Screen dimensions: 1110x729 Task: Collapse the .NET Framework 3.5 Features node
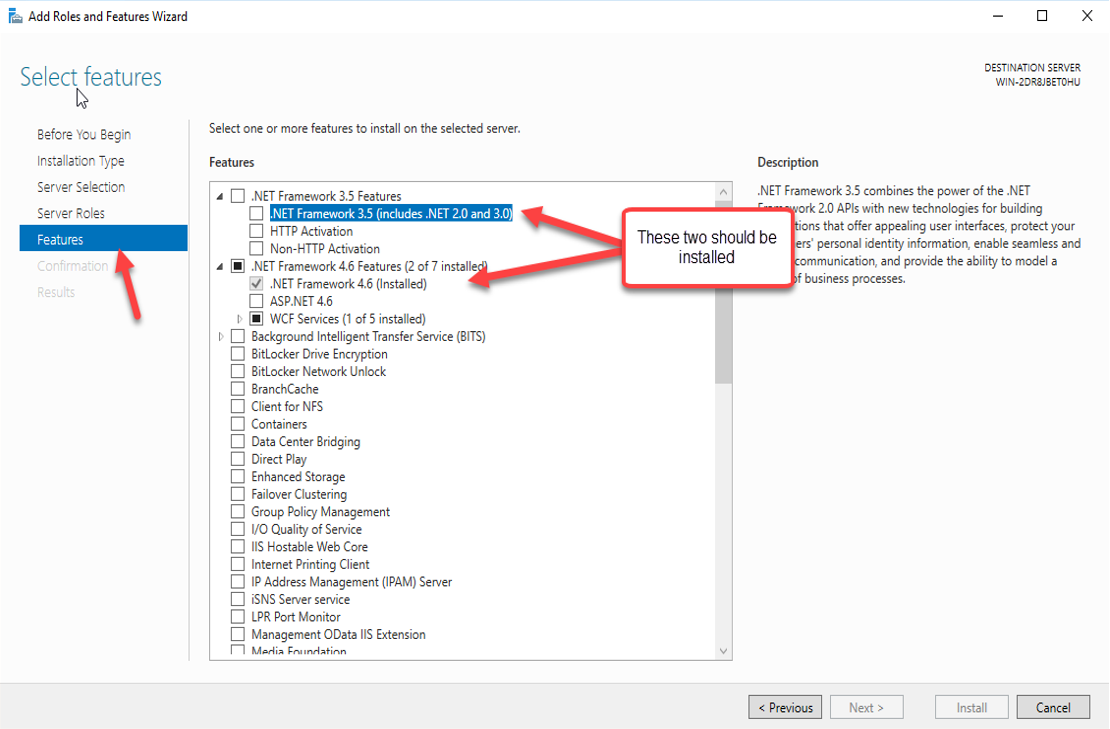tap(220, 197)
